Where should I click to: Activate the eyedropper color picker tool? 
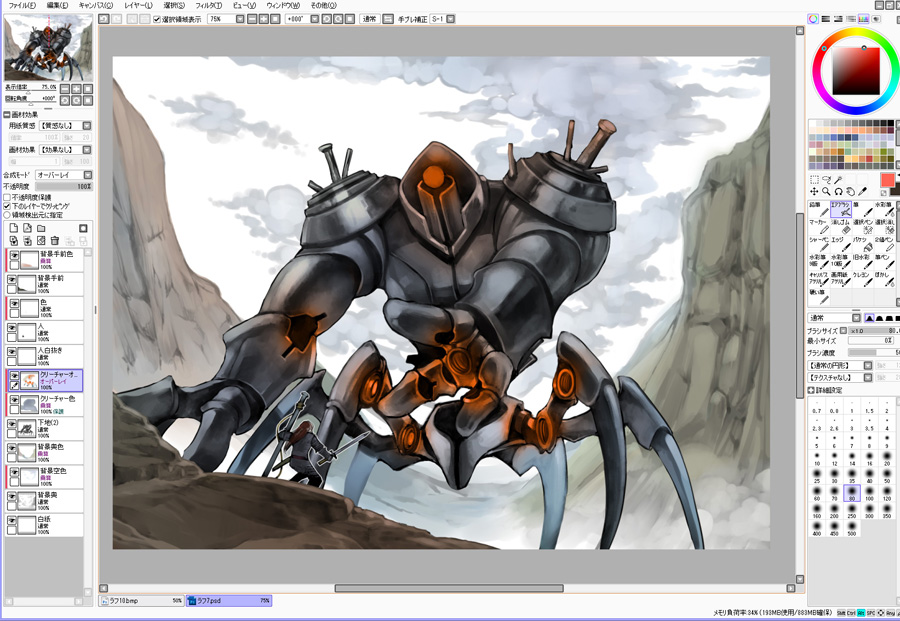tap(862, 191)
